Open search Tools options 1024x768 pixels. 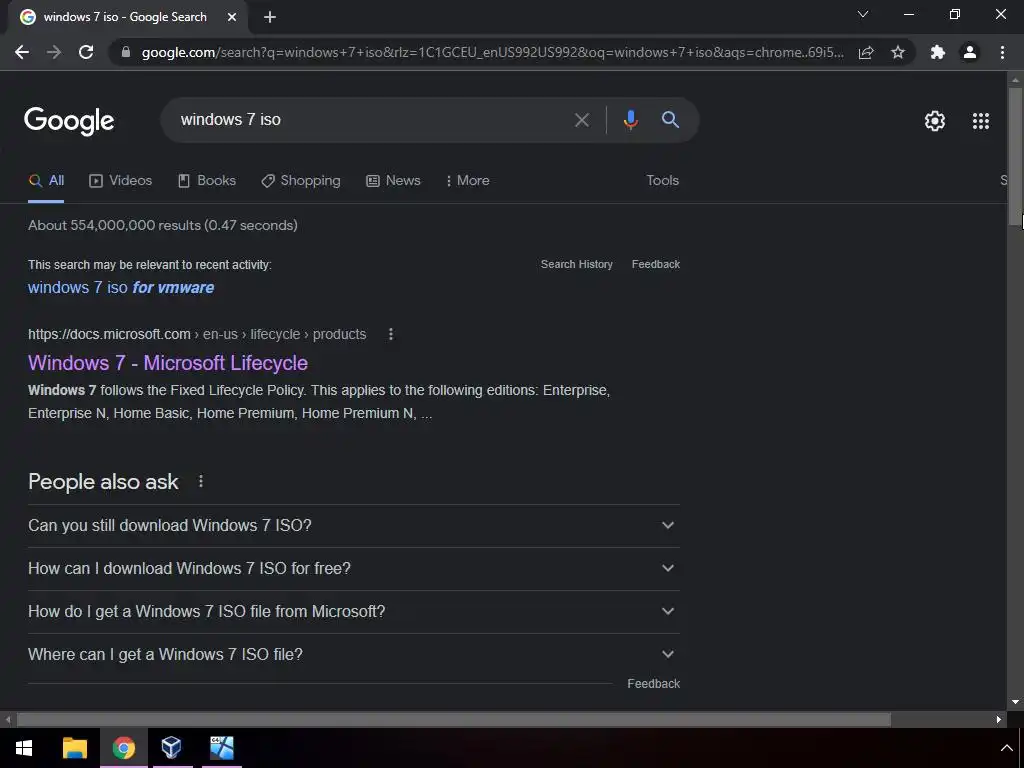pos(663,181)
